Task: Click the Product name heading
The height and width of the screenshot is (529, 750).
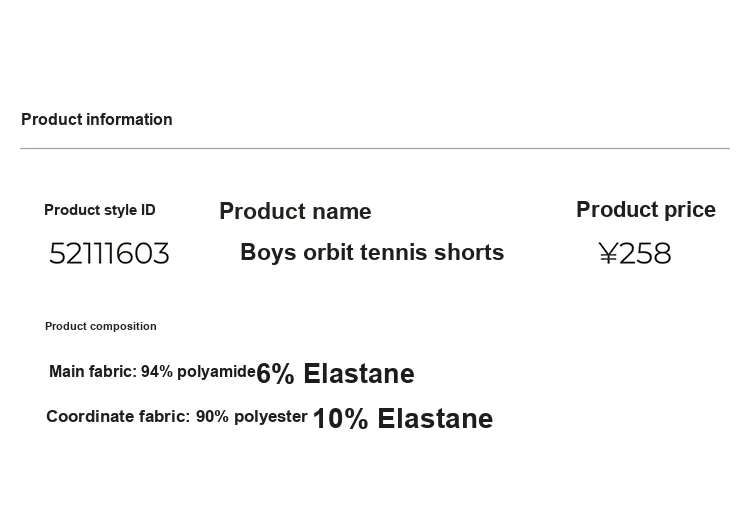Action: (295, 211)
